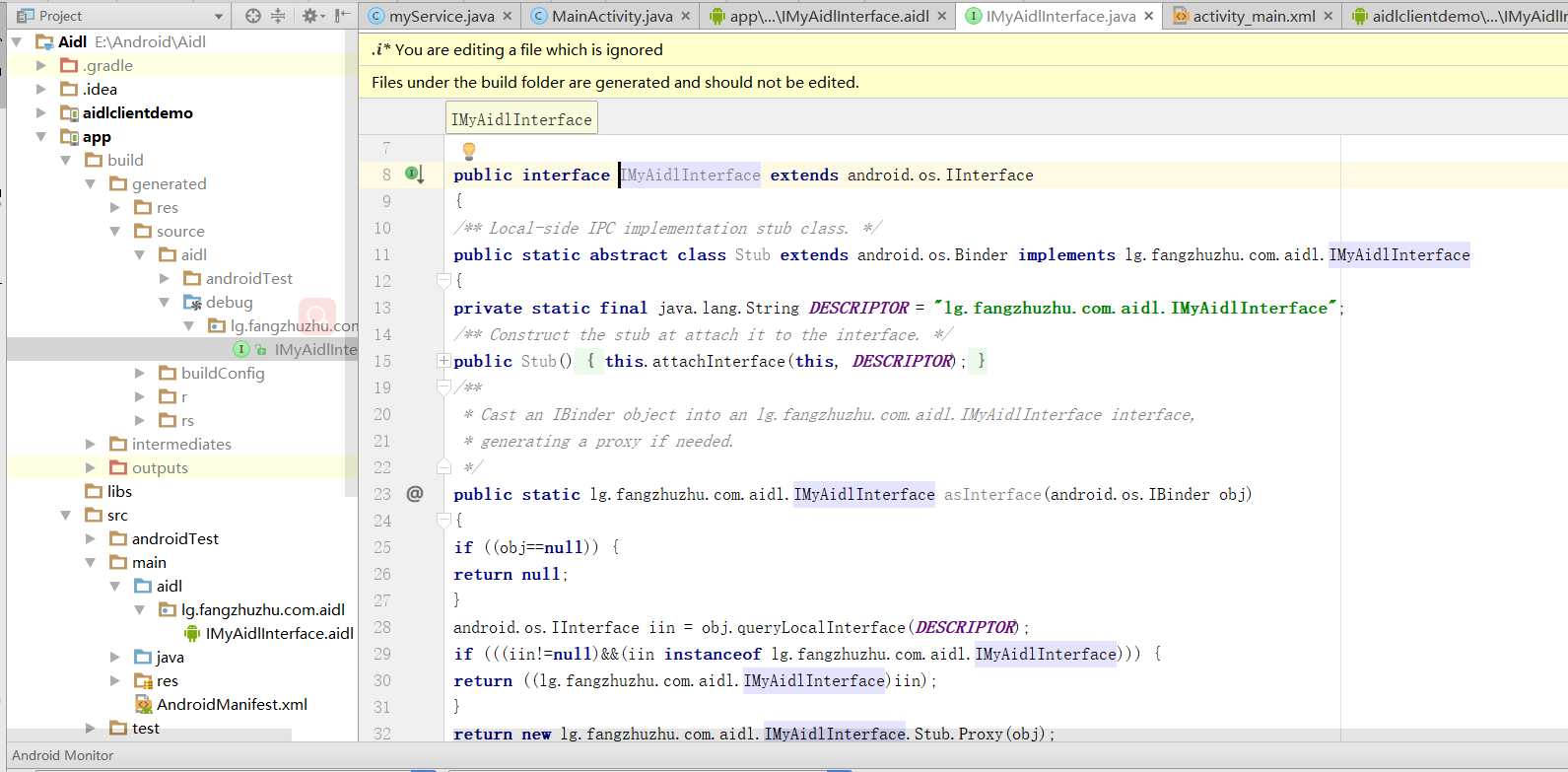The height and width of the screenshot is (772, 1568).
Task: Select the test folder
Action: click(146, 728)
